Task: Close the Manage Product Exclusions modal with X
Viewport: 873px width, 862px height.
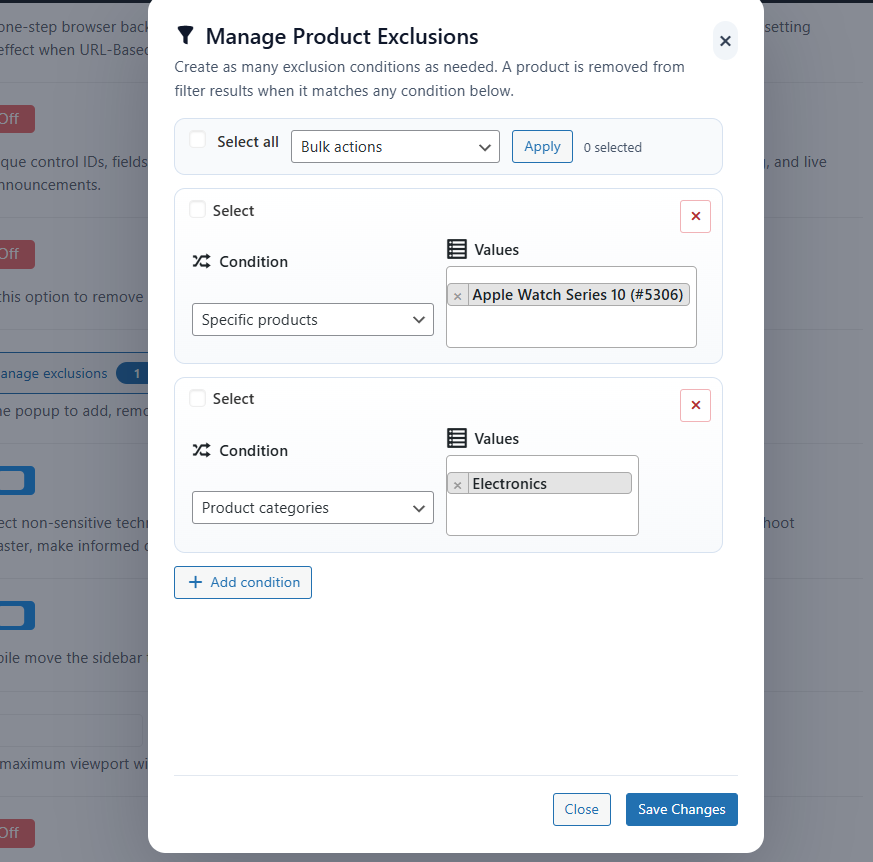Action: click(x=725, y=41)
